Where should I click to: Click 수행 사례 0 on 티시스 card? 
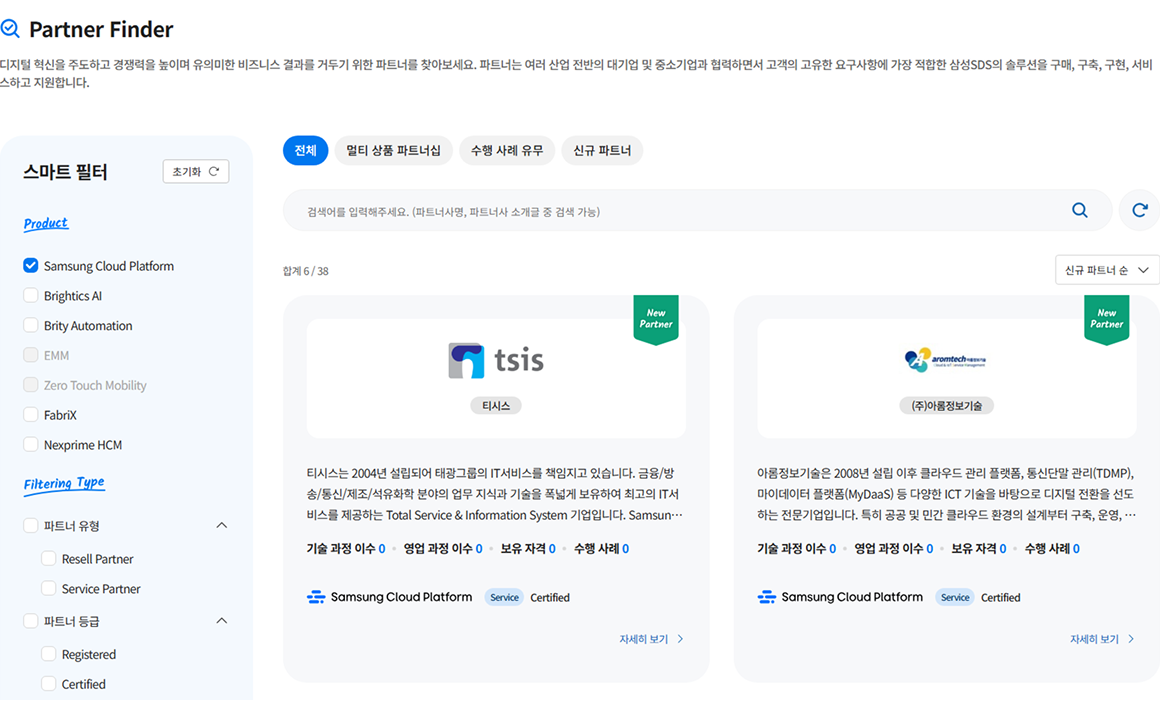pyautogui.click(x=601, y=549)
